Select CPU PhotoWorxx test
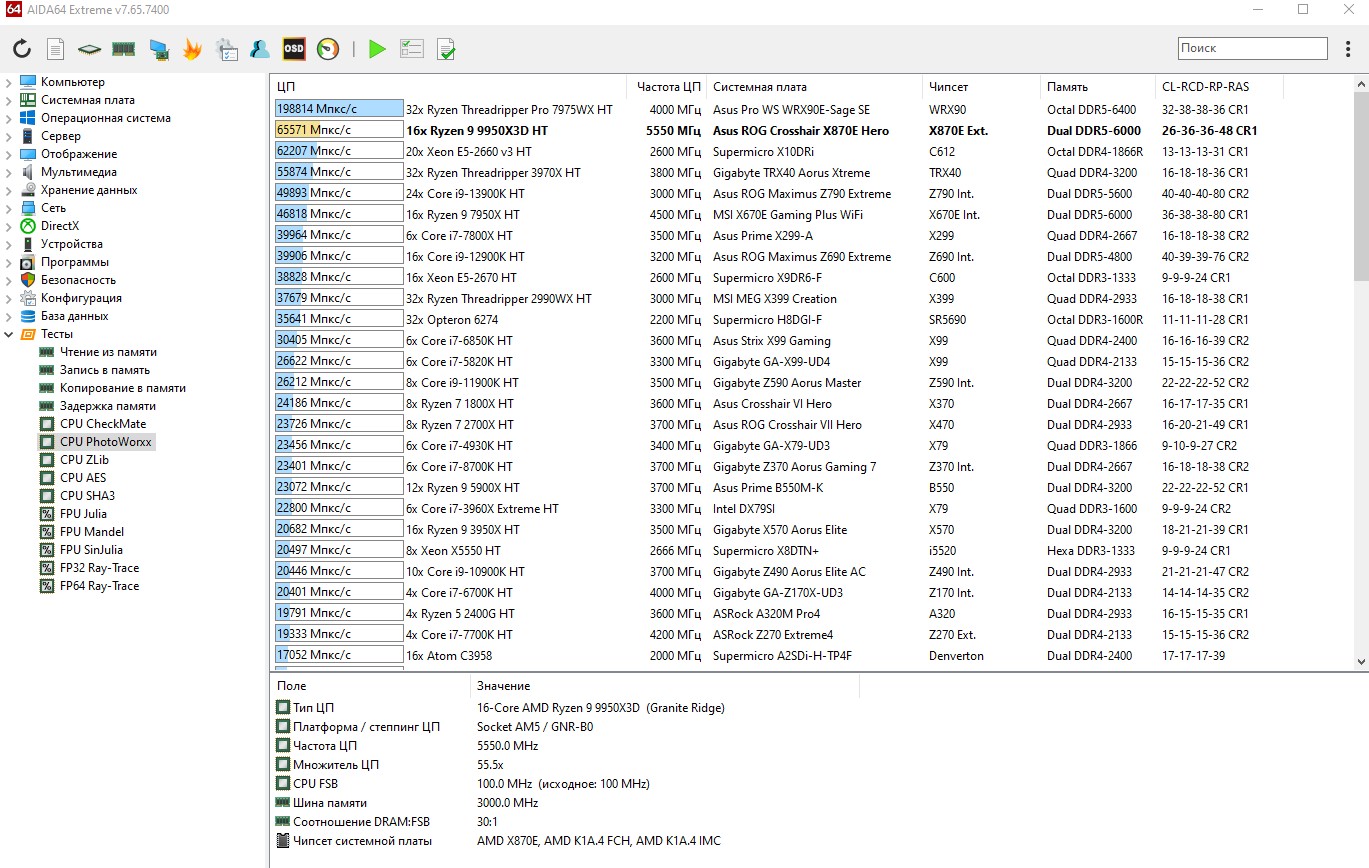Screen dimensions: 1369x868 [x=107, y=442]
